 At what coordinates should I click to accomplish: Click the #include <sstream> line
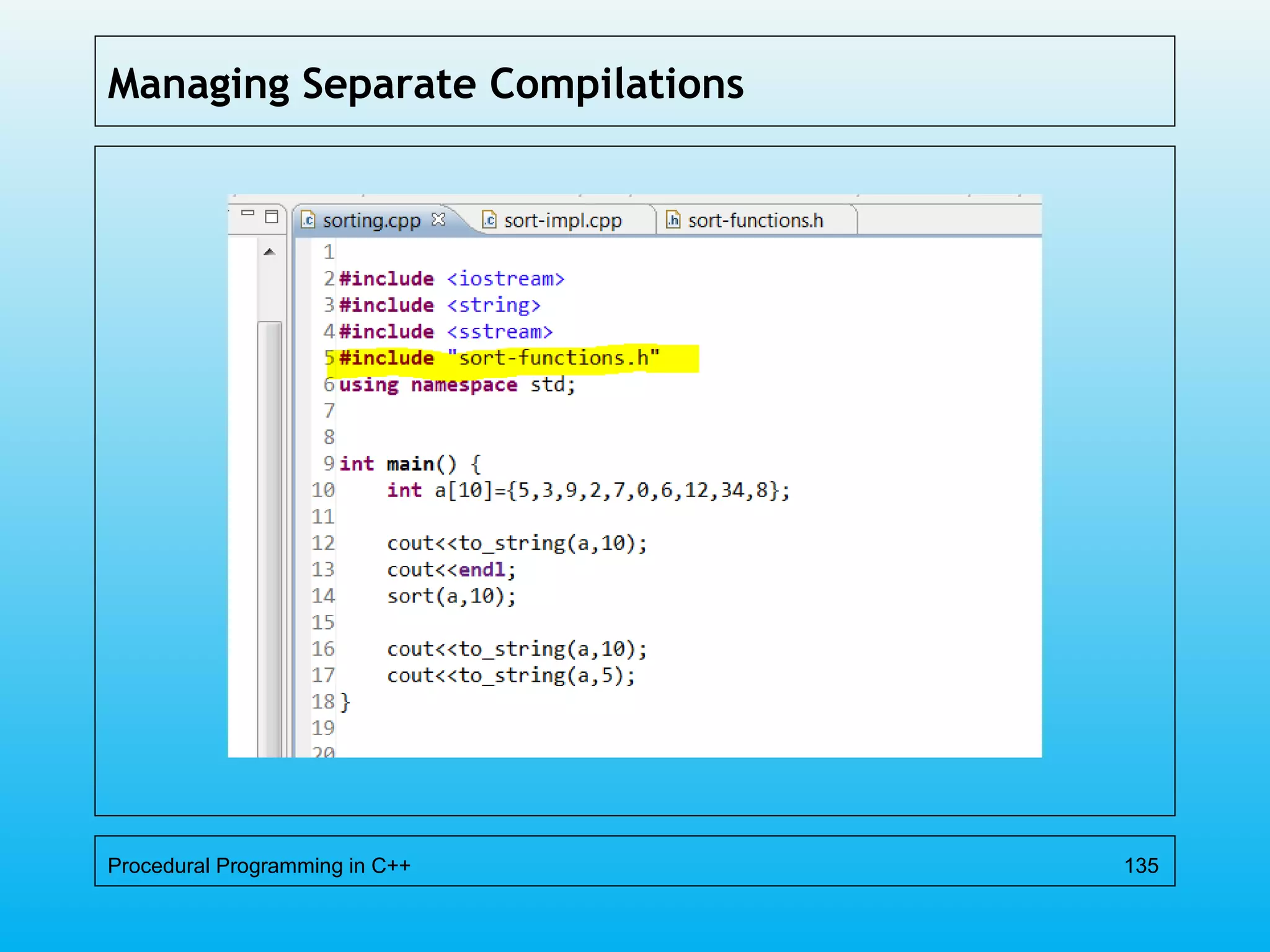446,332
